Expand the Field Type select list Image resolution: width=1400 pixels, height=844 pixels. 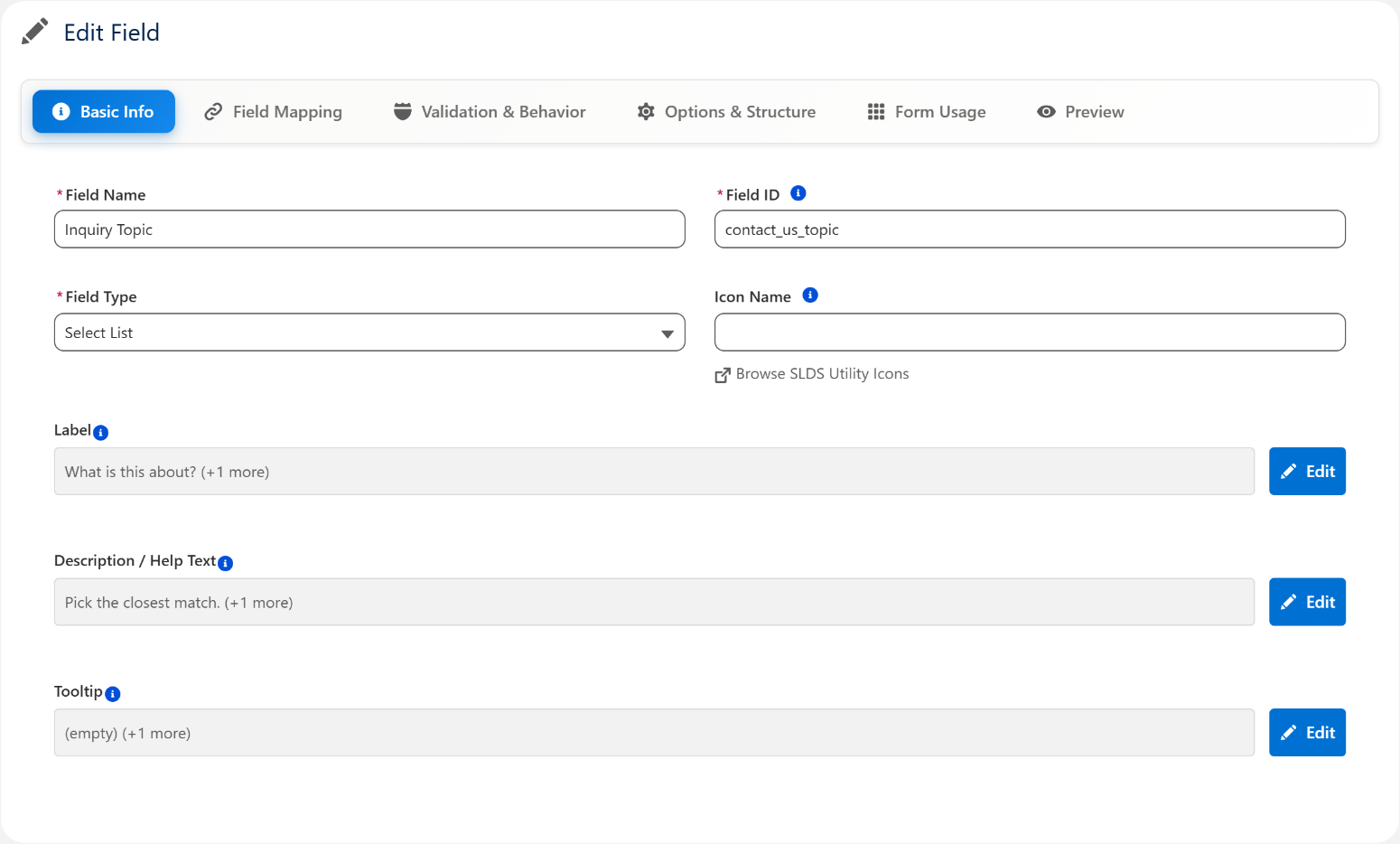click(369, 333)
